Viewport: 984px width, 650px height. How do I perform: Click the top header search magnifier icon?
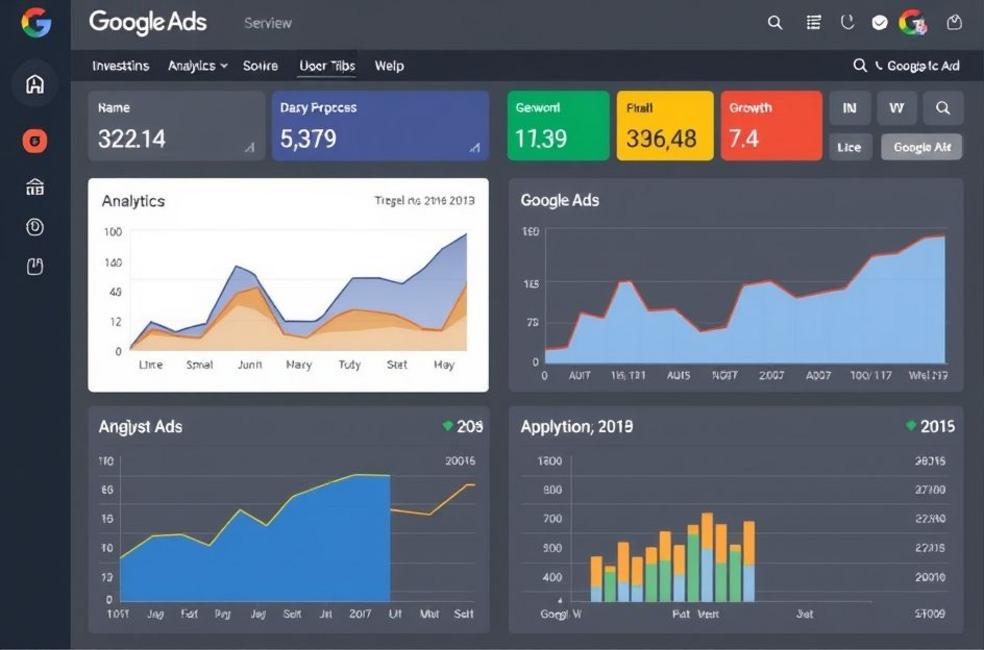click(x=775, y=22)
